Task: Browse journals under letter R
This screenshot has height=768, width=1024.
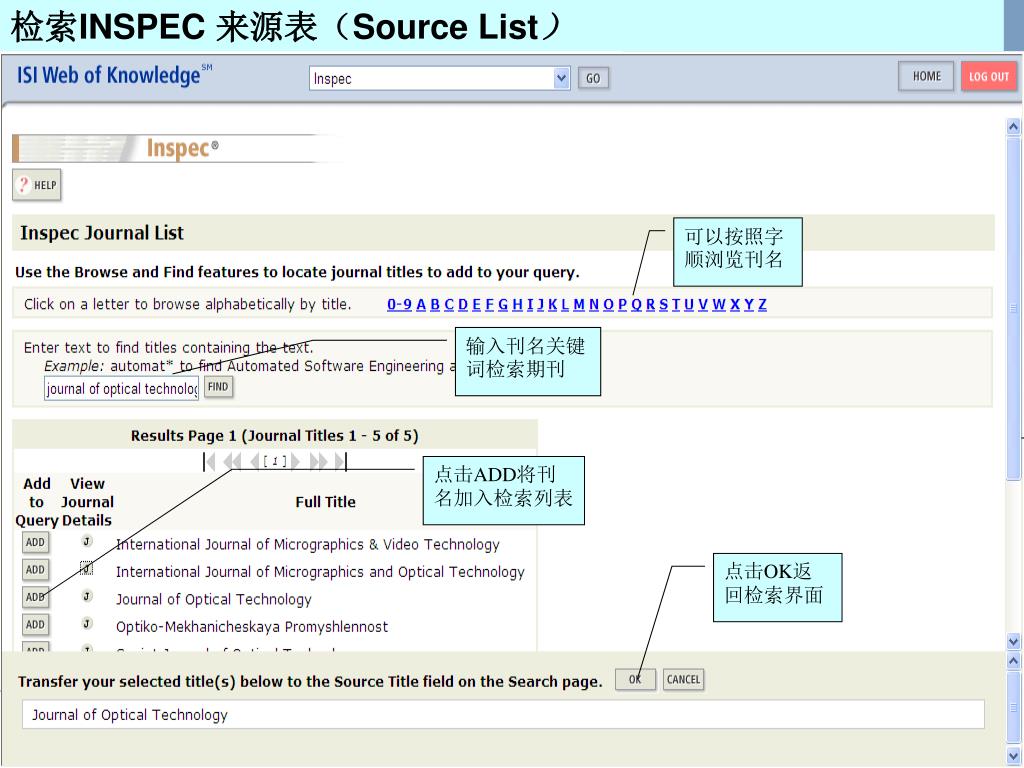Action: [650, 304]
